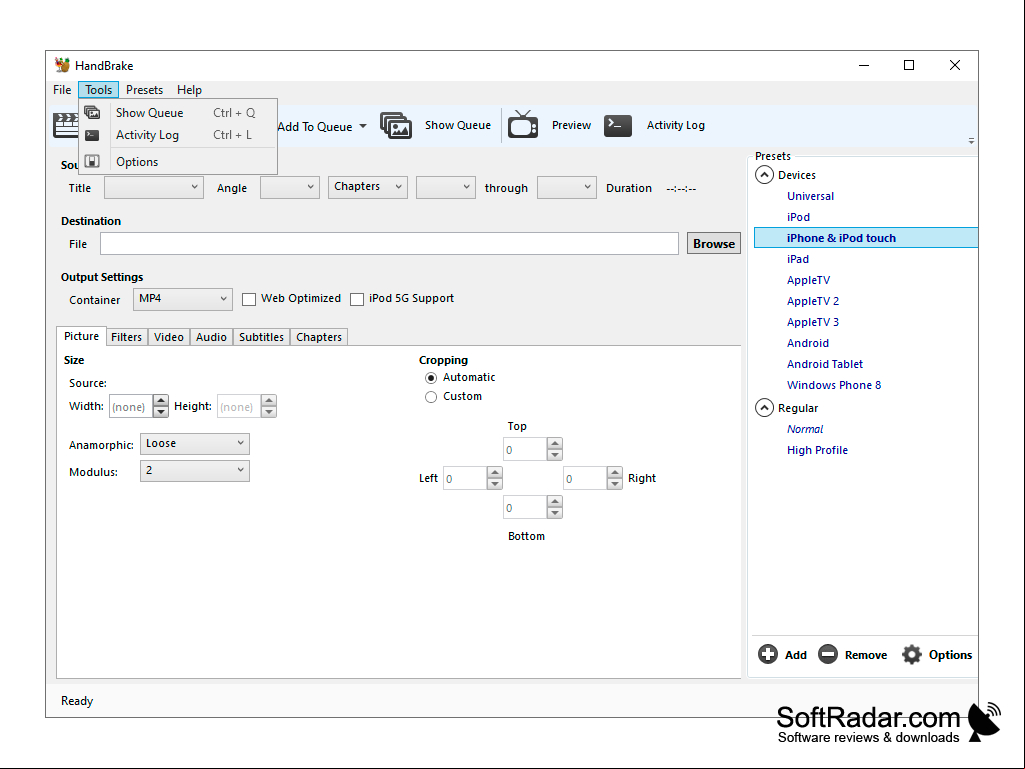This screenshot has height=769, width=1025.
Task: Choose Activity Log from Tools menu
Action: [x=178, y=135]
